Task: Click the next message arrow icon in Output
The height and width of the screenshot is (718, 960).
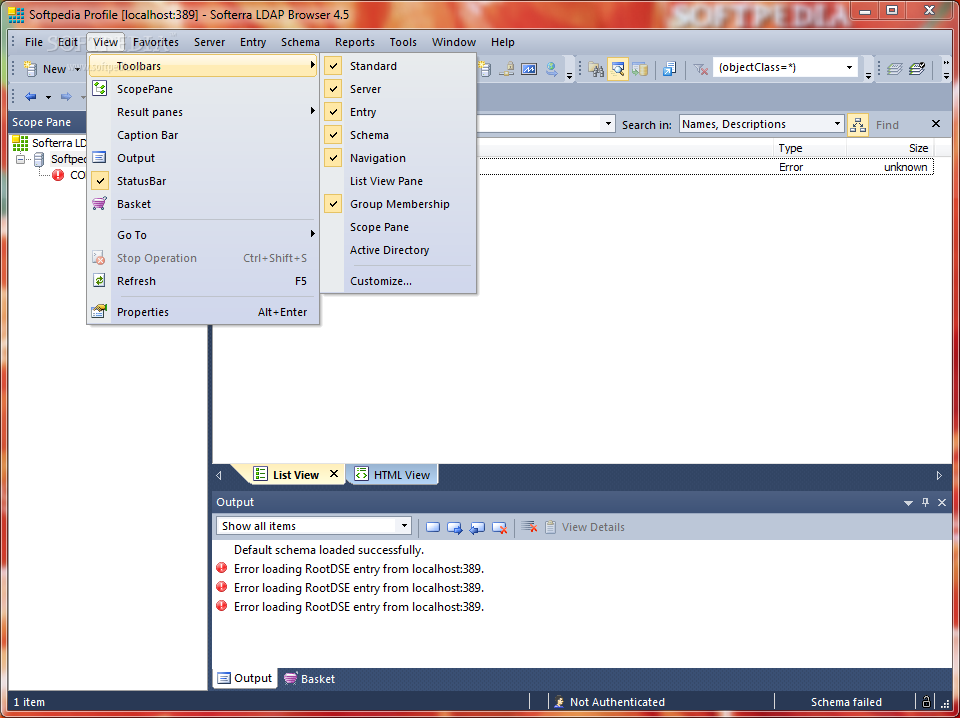Action: coord(455,527)
